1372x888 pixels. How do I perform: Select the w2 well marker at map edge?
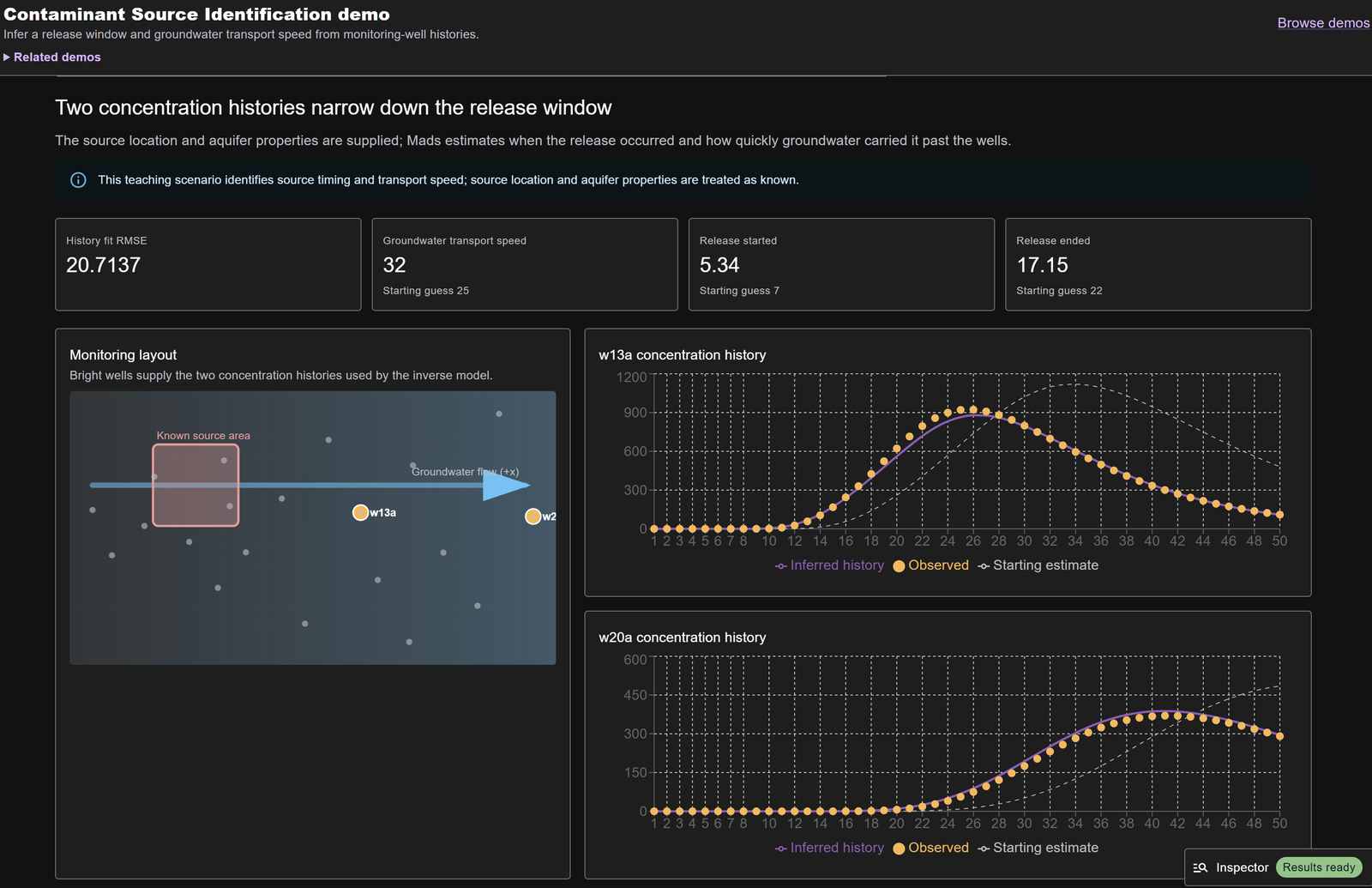(x=533, y=516)
